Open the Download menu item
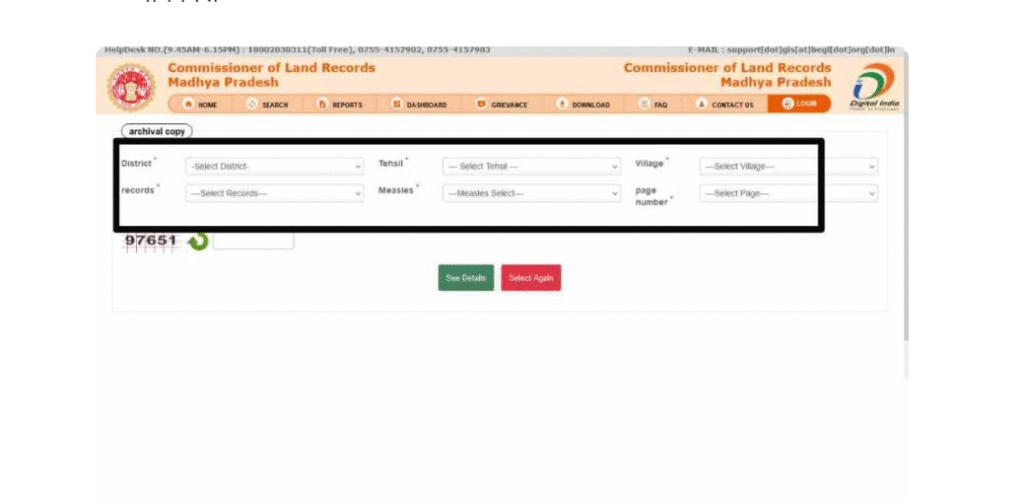 [x=583, y=104]
